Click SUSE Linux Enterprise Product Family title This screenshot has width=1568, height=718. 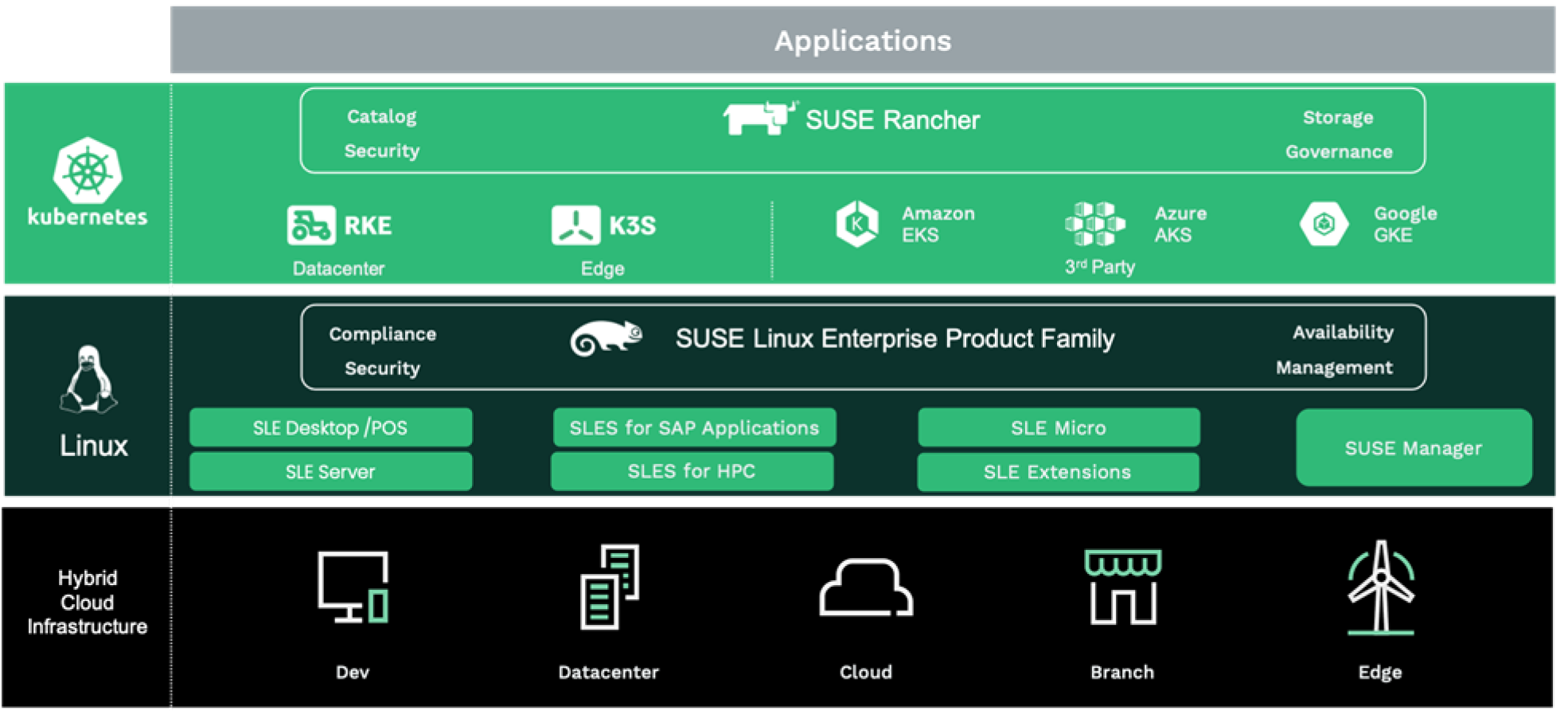point(895,338)
